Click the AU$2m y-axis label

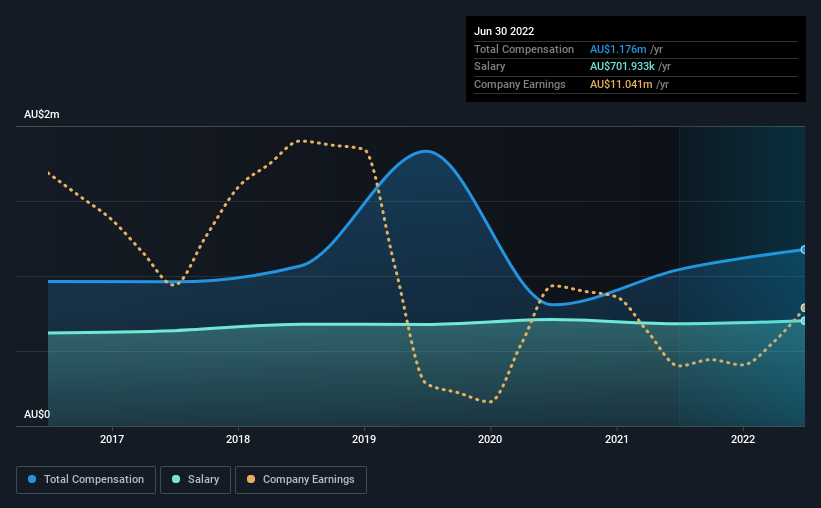(x=42, y=114)
